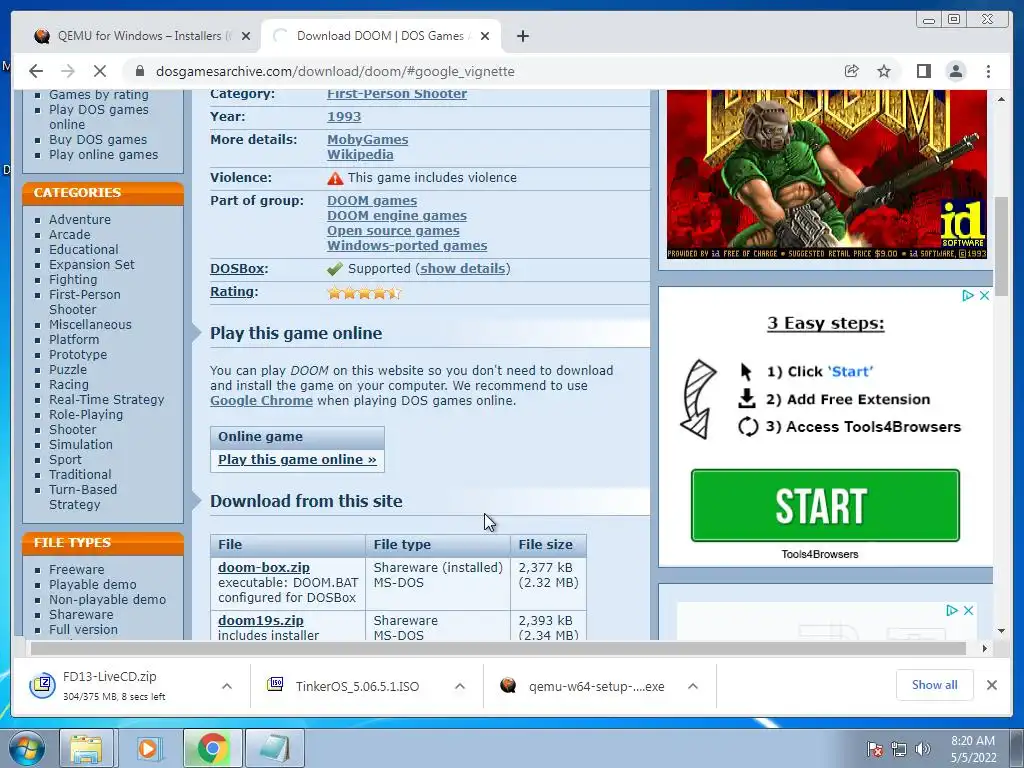The image size is (1024, 768).
Task: Select Puzzle category in sidebar
Action: (x=67, y=370)
